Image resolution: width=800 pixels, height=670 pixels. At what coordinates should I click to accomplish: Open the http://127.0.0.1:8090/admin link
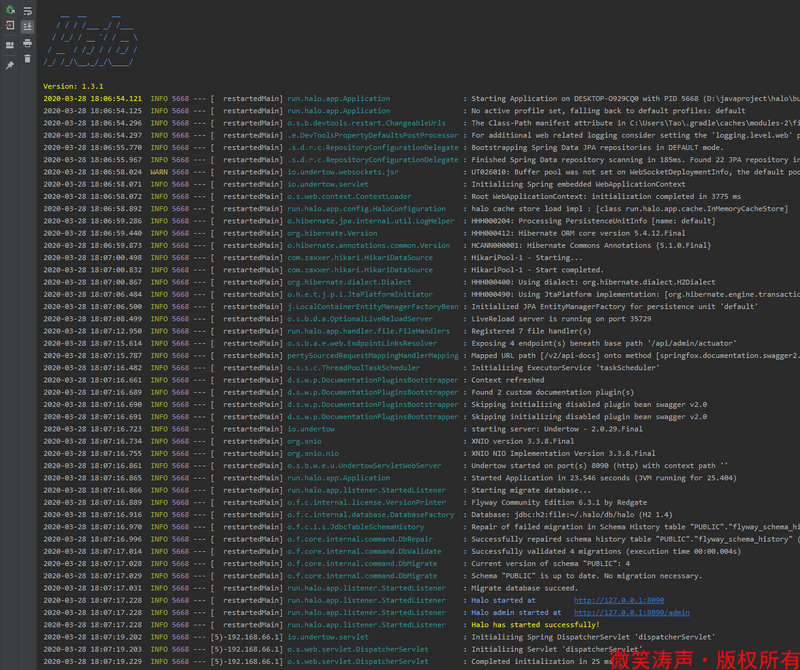[x=632, y=613]
